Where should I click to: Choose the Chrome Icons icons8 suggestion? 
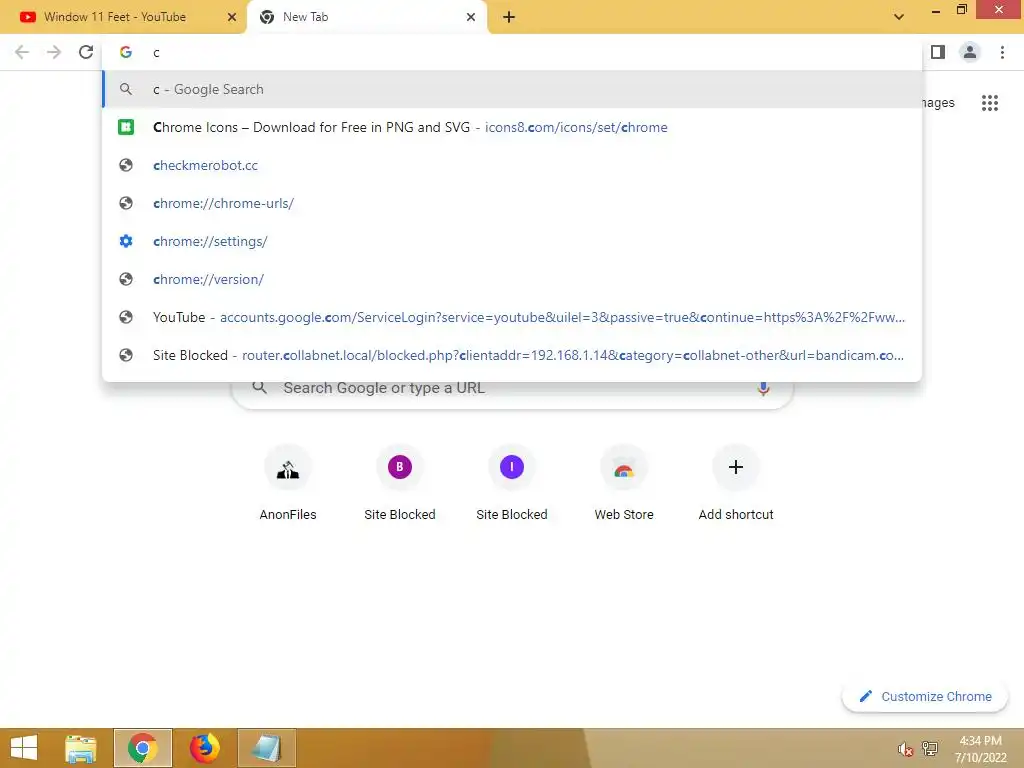point(512,127)
